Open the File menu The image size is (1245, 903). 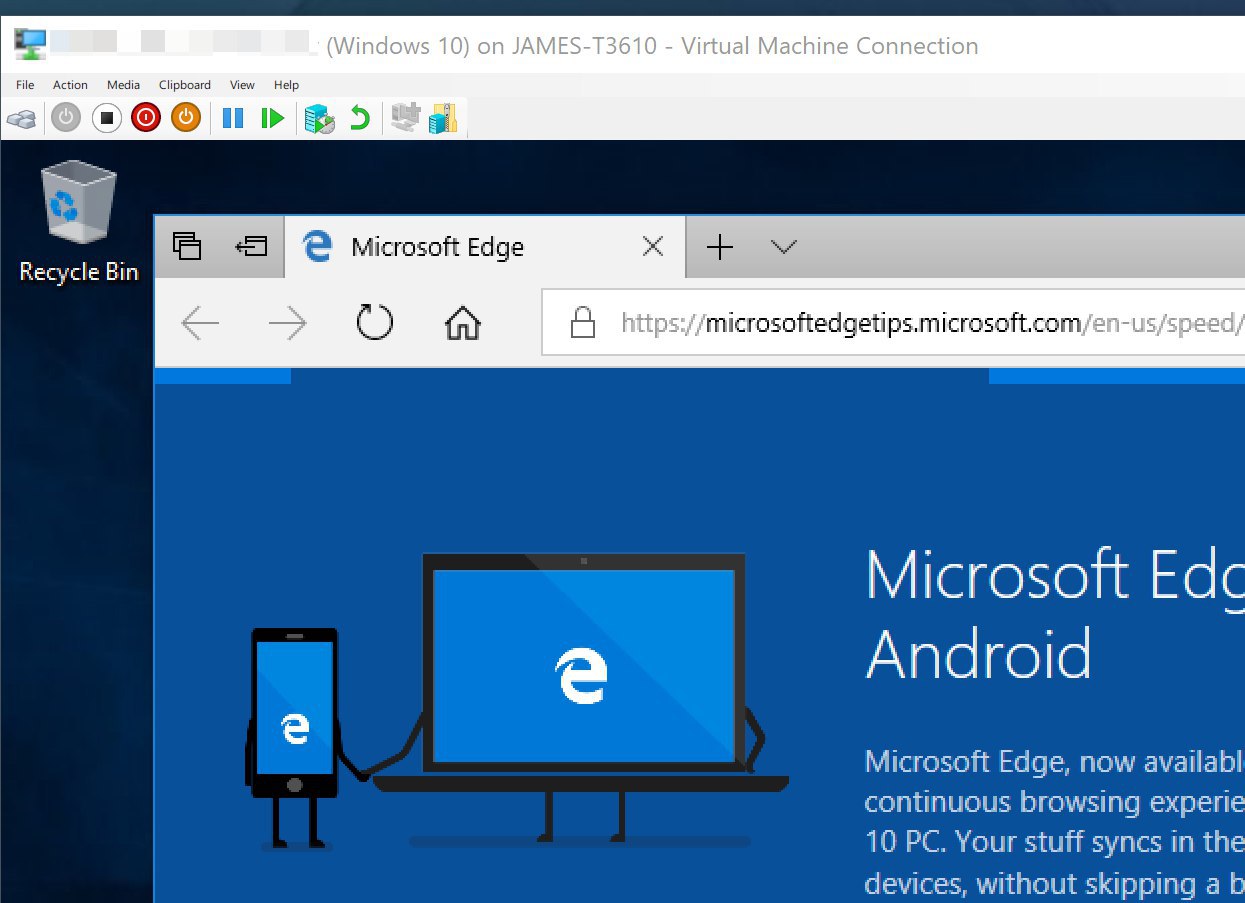pyautogui.click(x=25, y=85)
